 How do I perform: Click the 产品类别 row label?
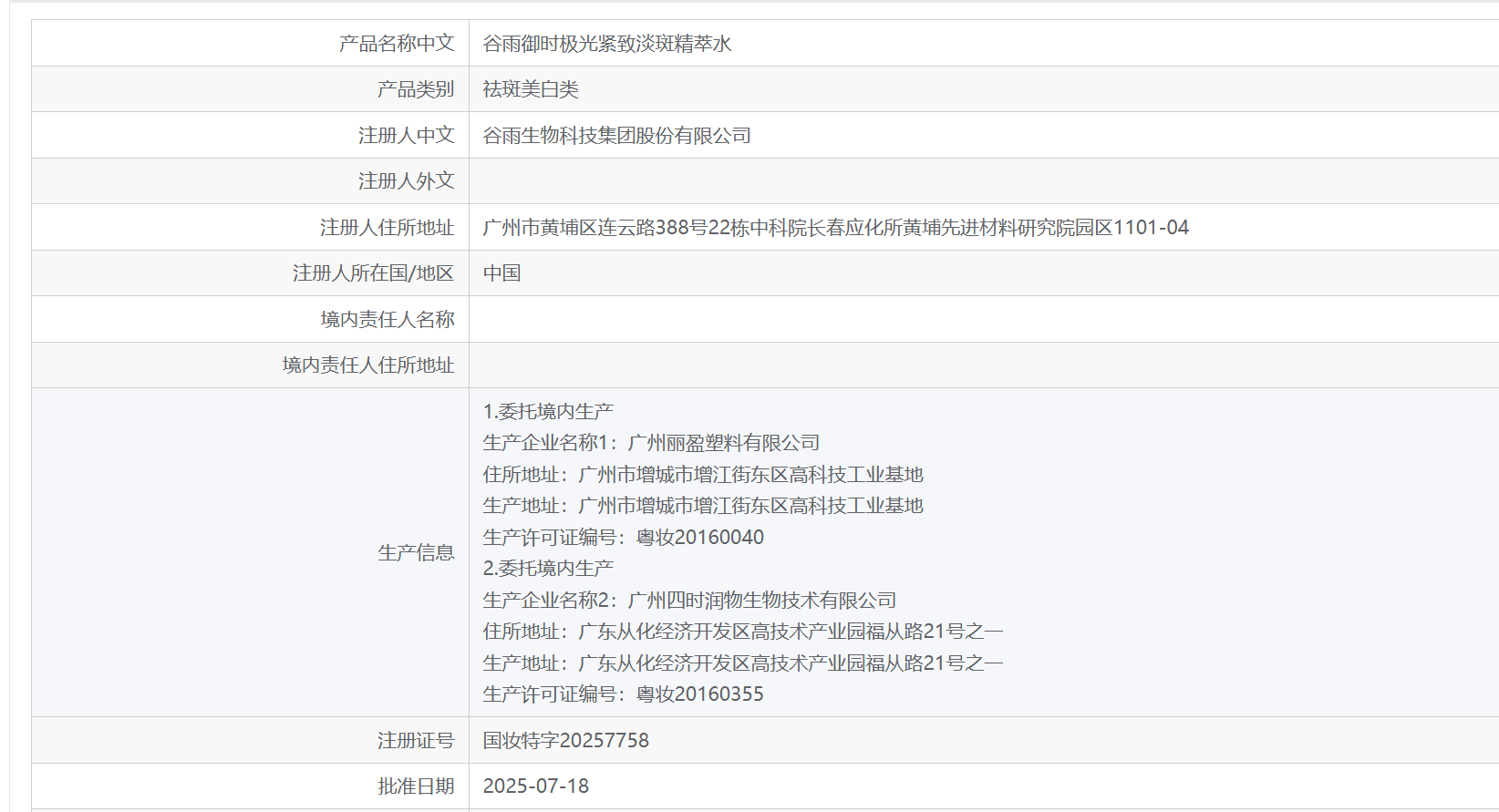point(415,89)
